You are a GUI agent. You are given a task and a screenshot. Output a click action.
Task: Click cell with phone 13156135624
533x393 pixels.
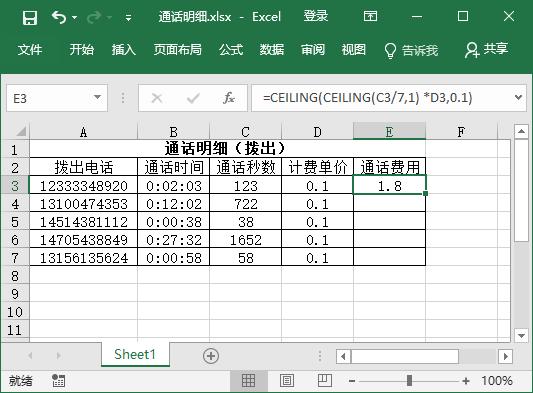(84, 258)
